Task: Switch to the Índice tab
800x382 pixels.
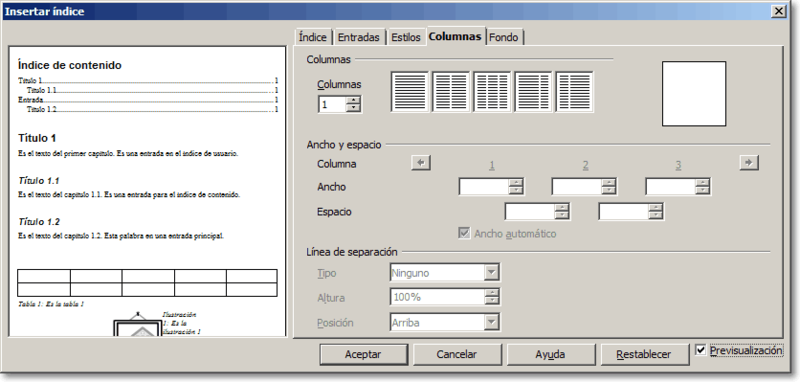Action: 313,37
